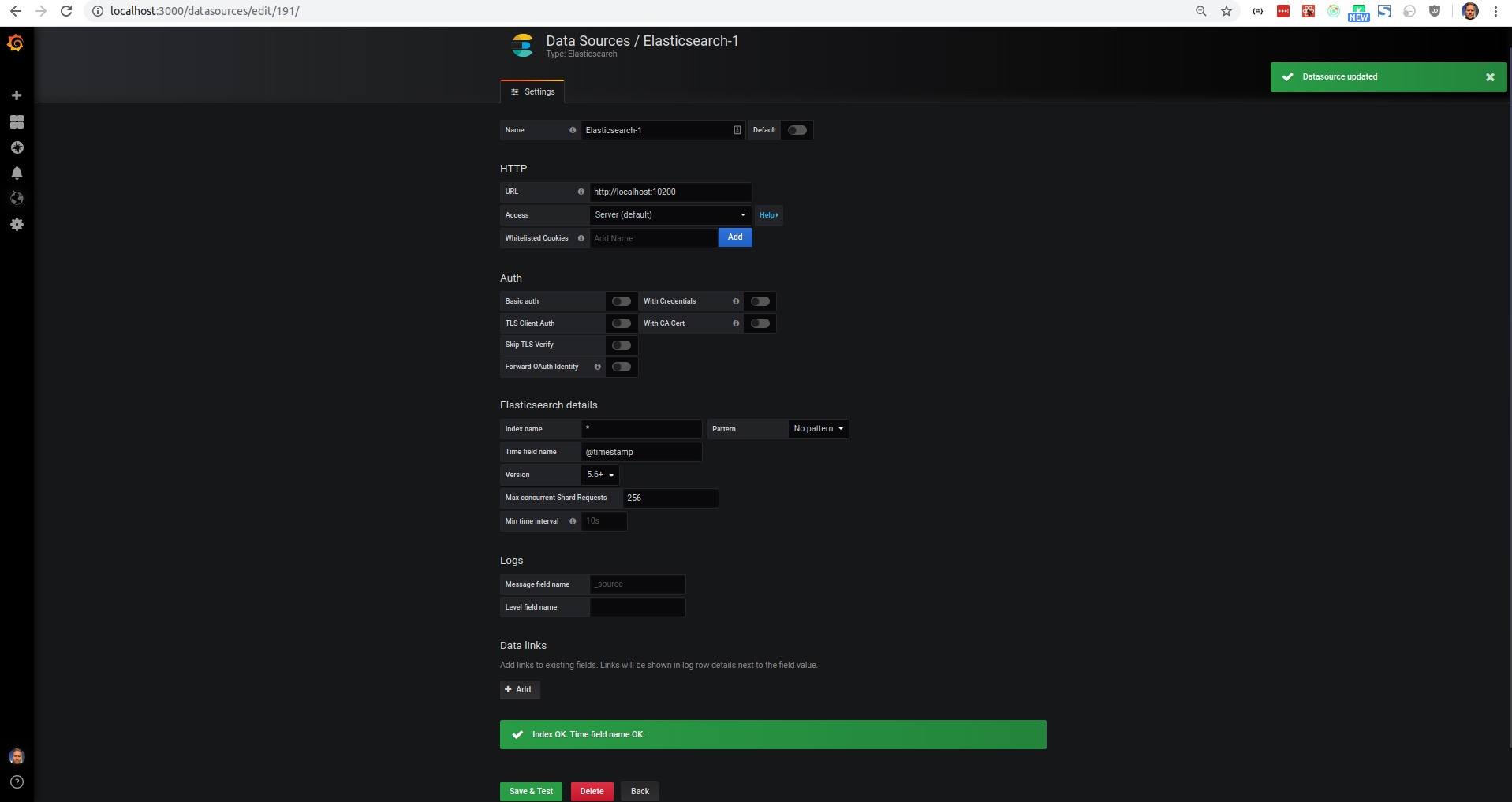Screen dimensions: 1512x802
Task: Open the Data Sources breadcrumb link
Action: coord(587,40)
